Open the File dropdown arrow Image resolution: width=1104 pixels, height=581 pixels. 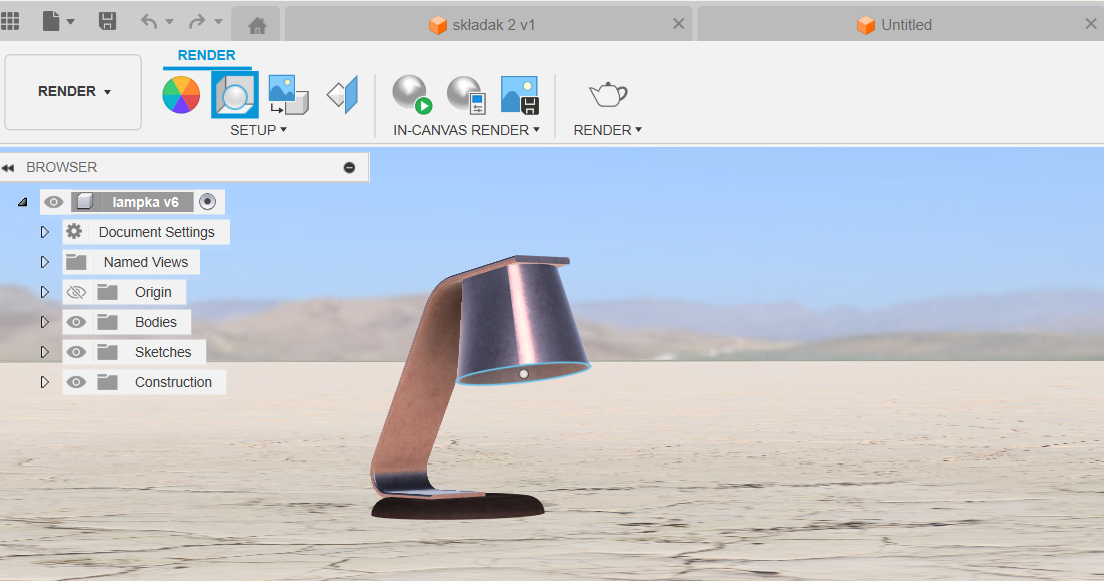point(70,22)
